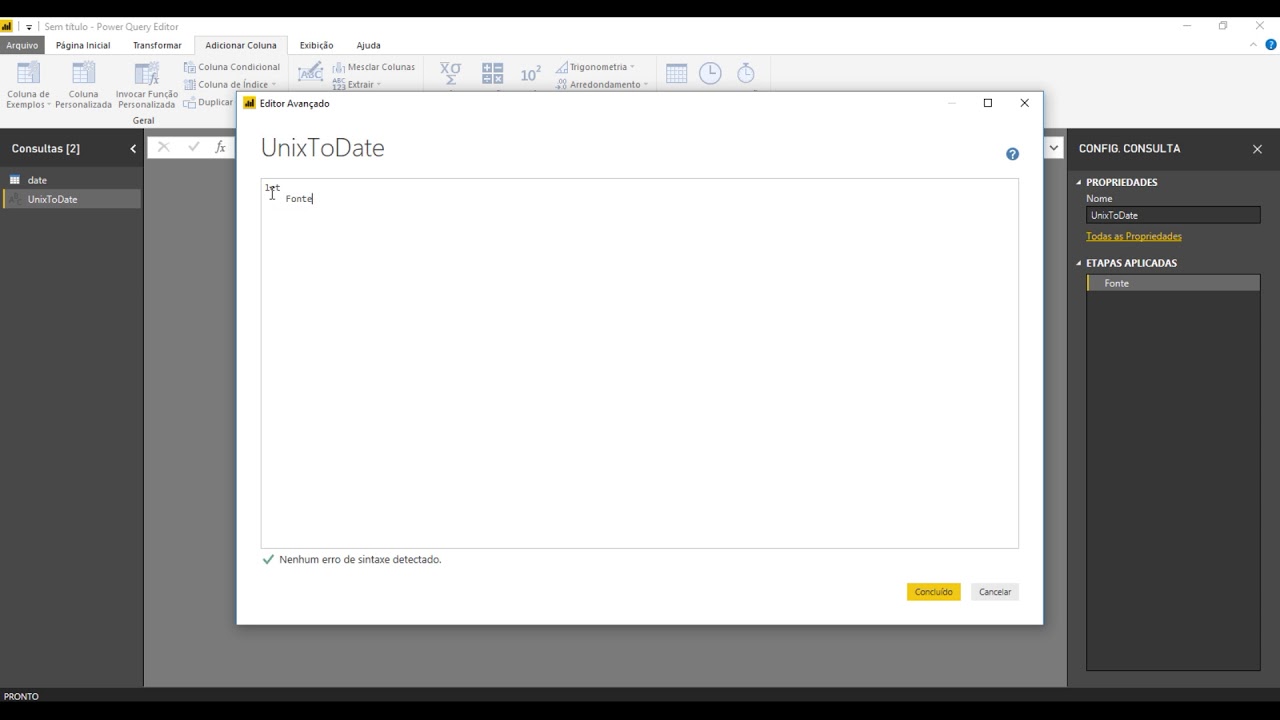This screenshot has width=1280, height=720.
Task: Open the Arquivo menu
Action: [x=22, y=45]
